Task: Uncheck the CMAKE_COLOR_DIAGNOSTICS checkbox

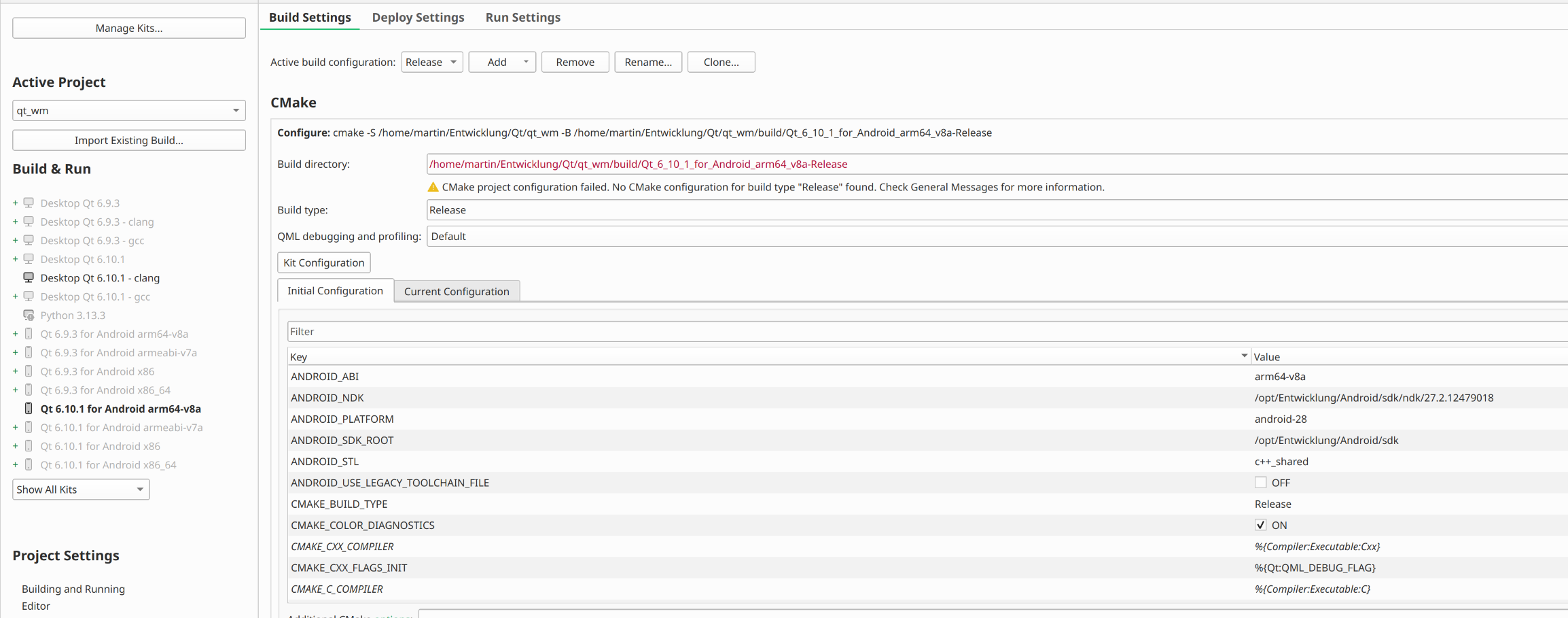Action: click(x=1261, y=525)
